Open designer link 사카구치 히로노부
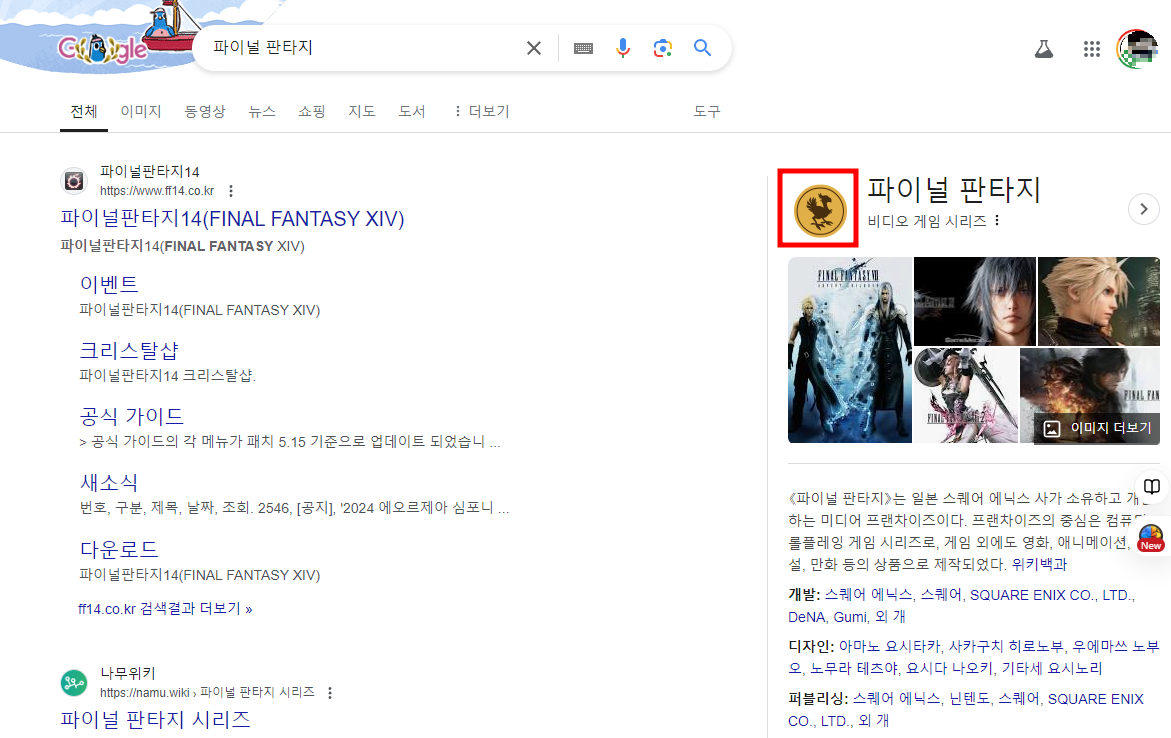Screen dimensions: 1171x738 click(1007, 646)
